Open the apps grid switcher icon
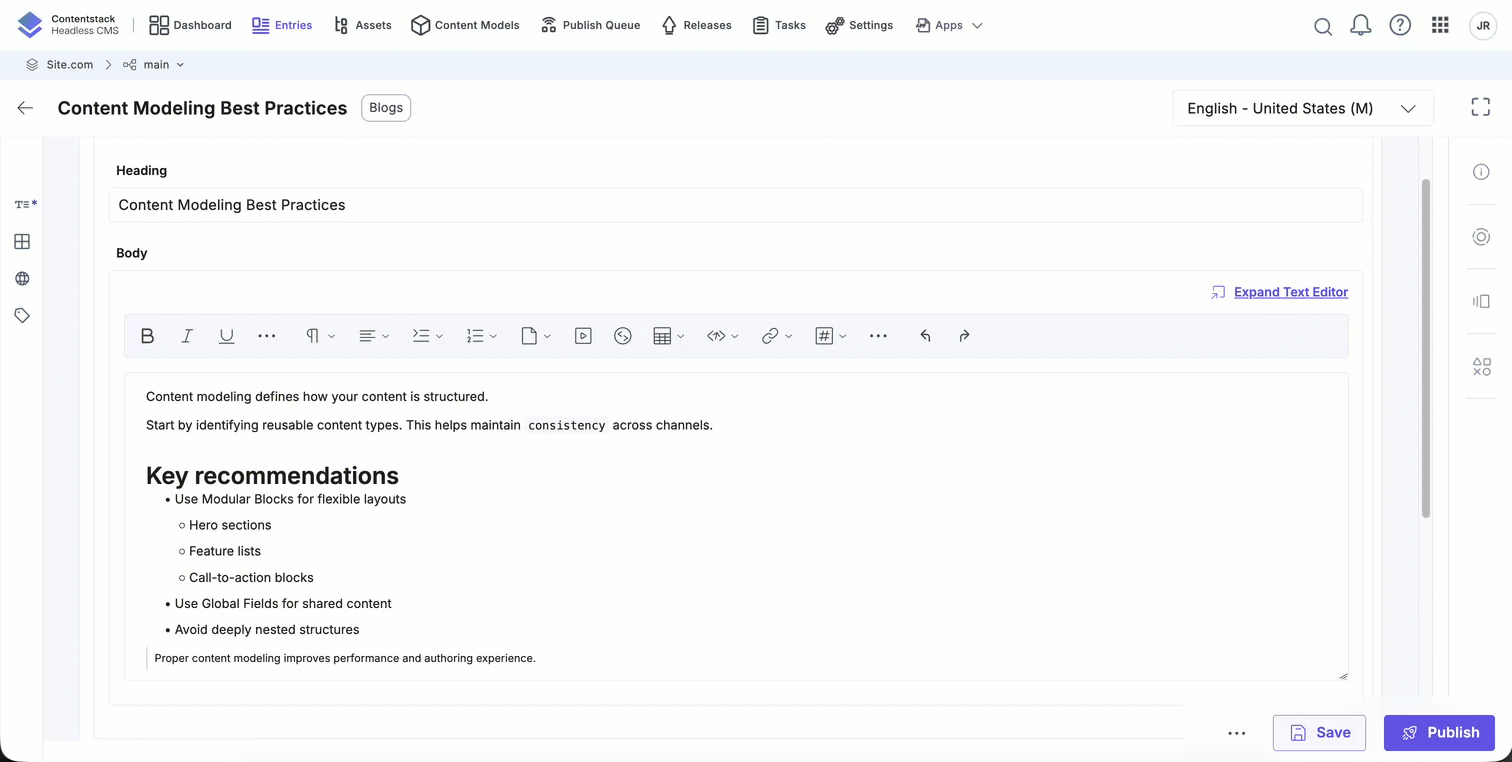Viewport: 1512px width, 762px height. tap(1440, 26)
